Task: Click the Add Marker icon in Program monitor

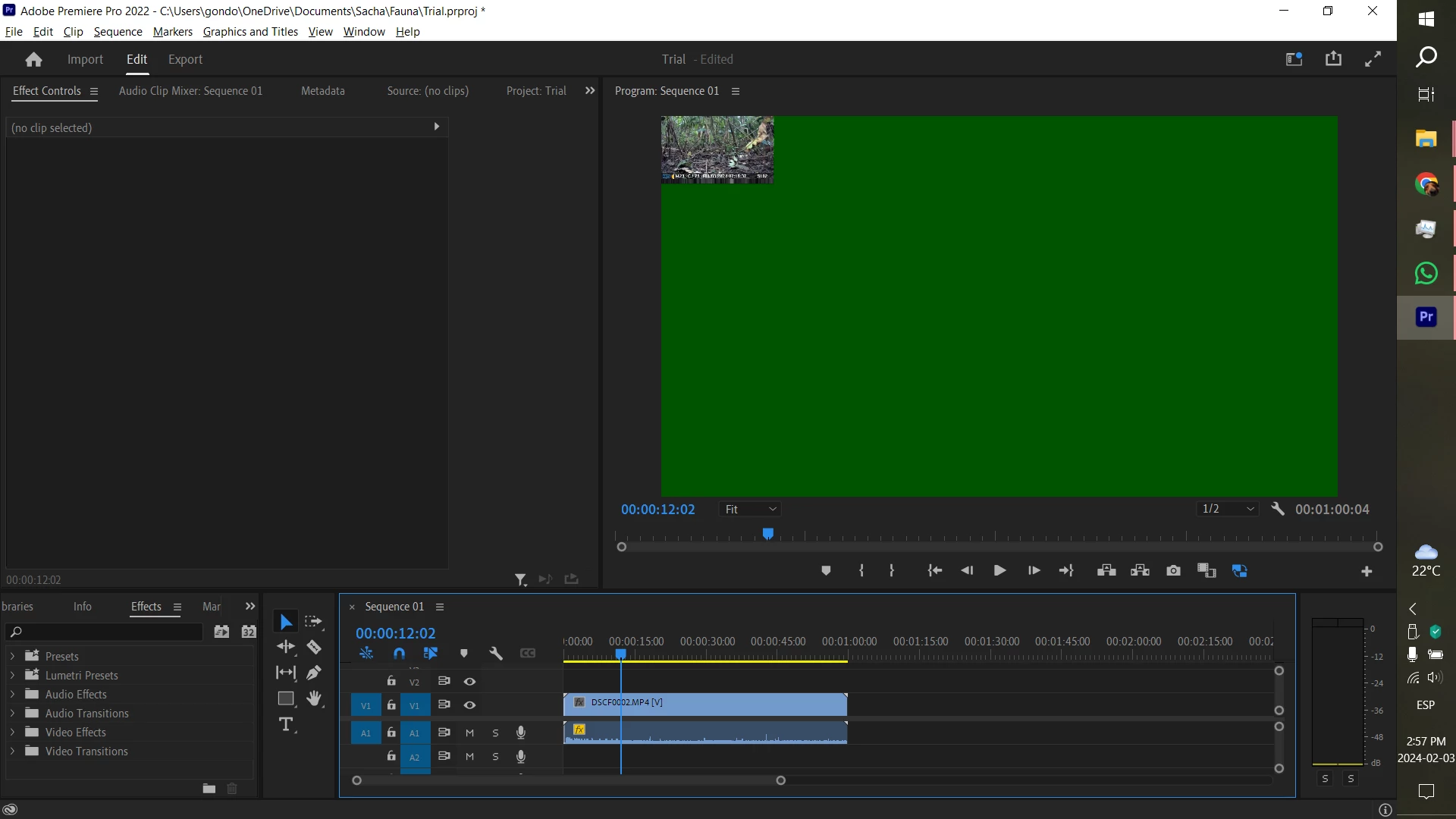Action: (826, 571)
